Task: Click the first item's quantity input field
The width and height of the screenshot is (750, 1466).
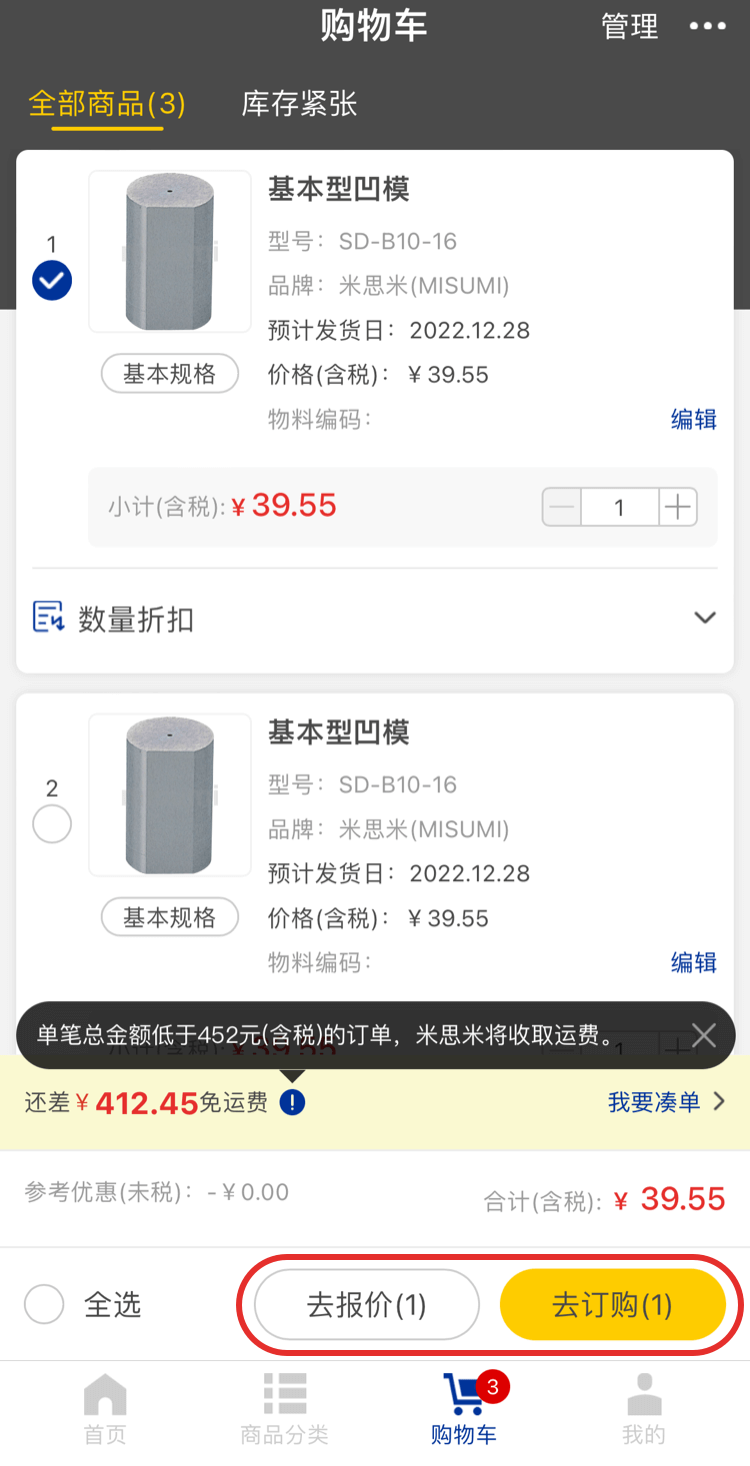Action: tap(619, 508)
